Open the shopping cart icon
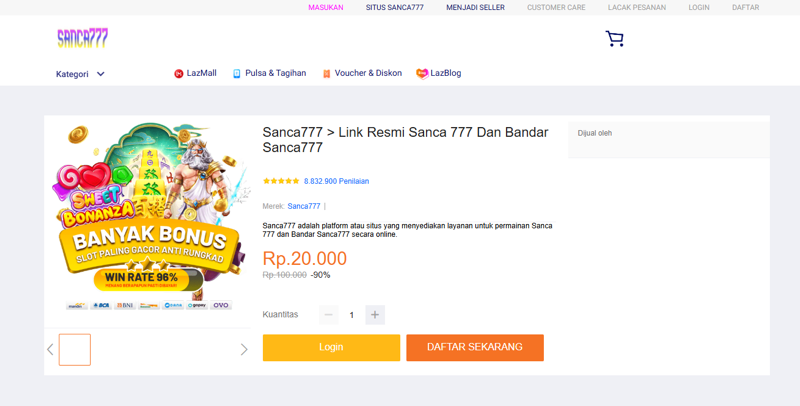This screenshot has height=406, width=800. (x=614, y=39)
